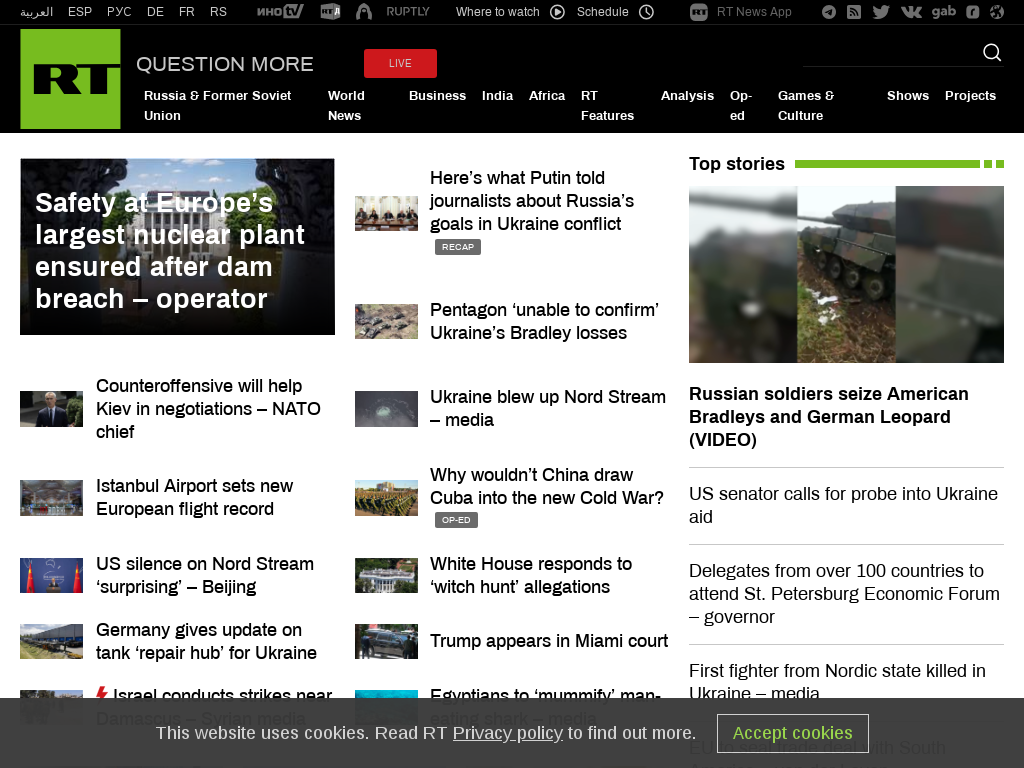Open Africa section

coord(547,95)
